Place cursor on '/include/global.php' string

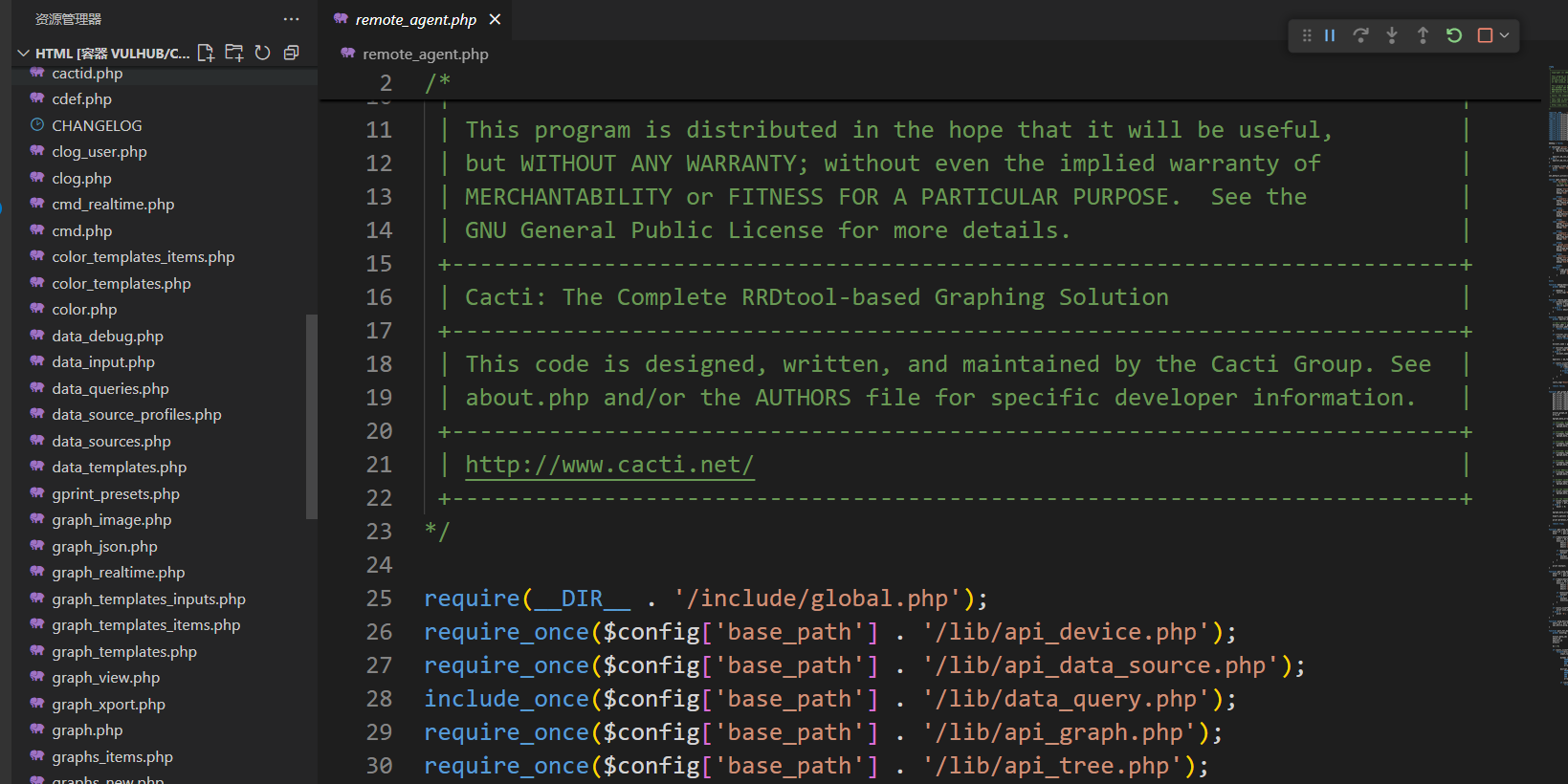click(818, 599)
